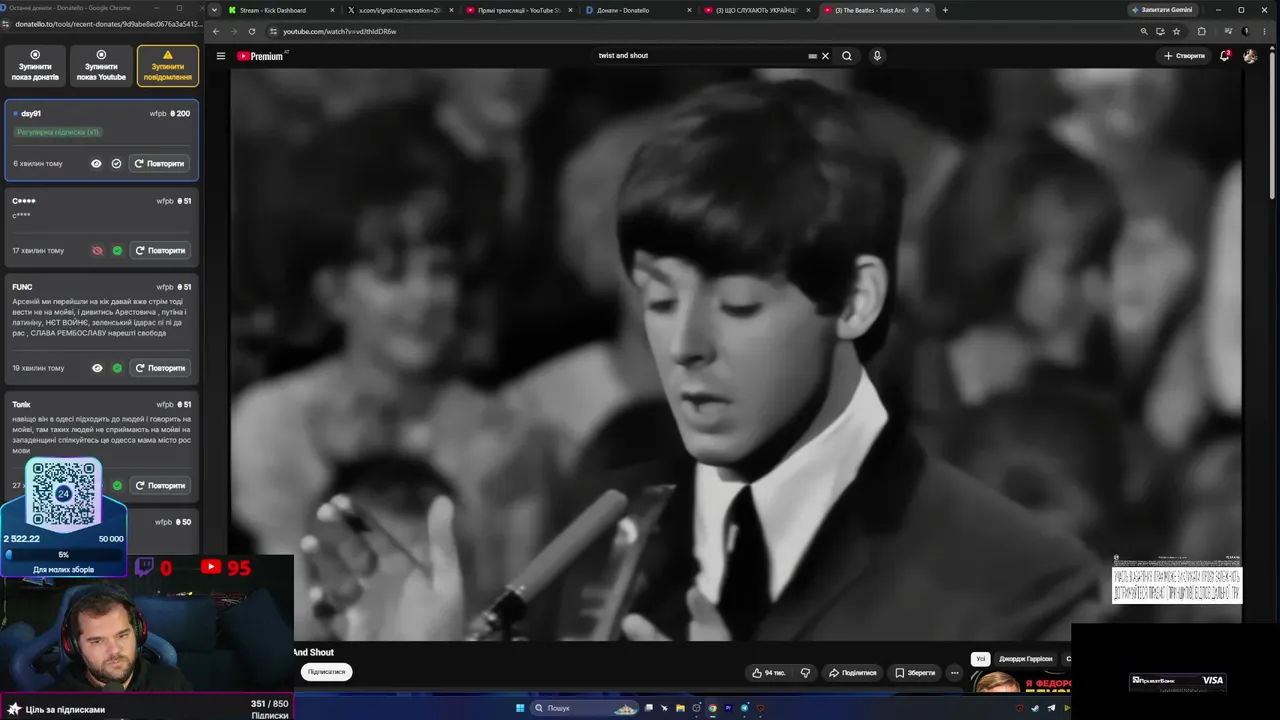
Task: Save the video with Зберегти
Action: tap(916, 673)
